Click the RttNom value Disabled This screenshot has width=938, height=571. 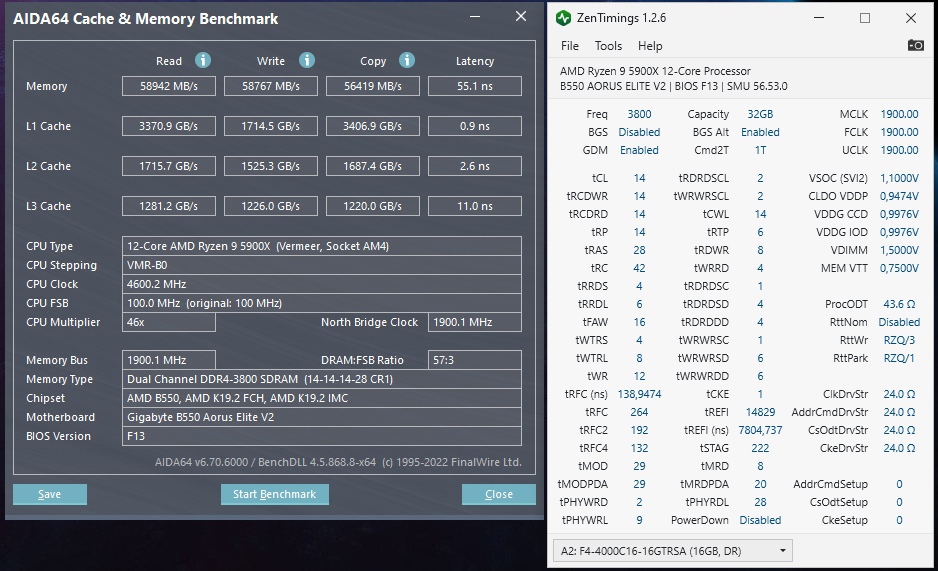(x=899, y=322)
